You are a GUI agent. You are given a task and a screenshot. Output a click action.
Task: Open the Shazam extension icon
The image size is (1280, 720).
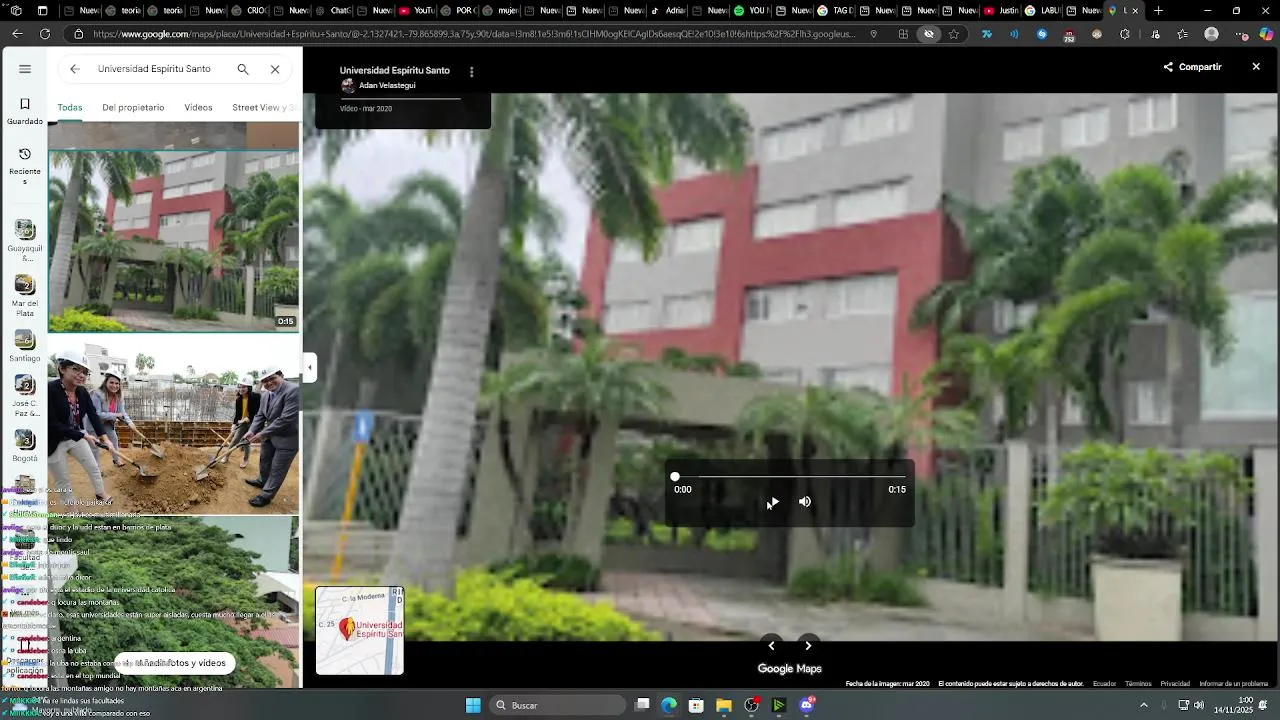[1042, 34]
